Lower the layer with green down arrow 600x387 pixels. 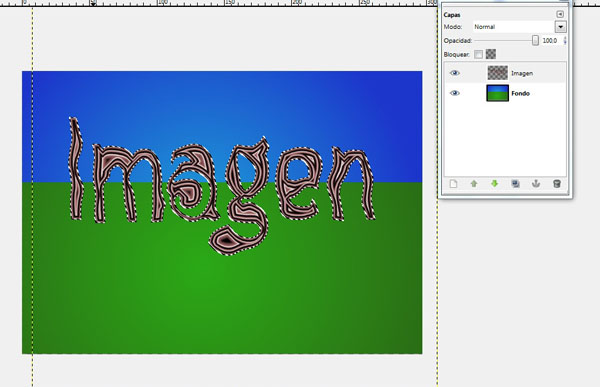point(494,184)
